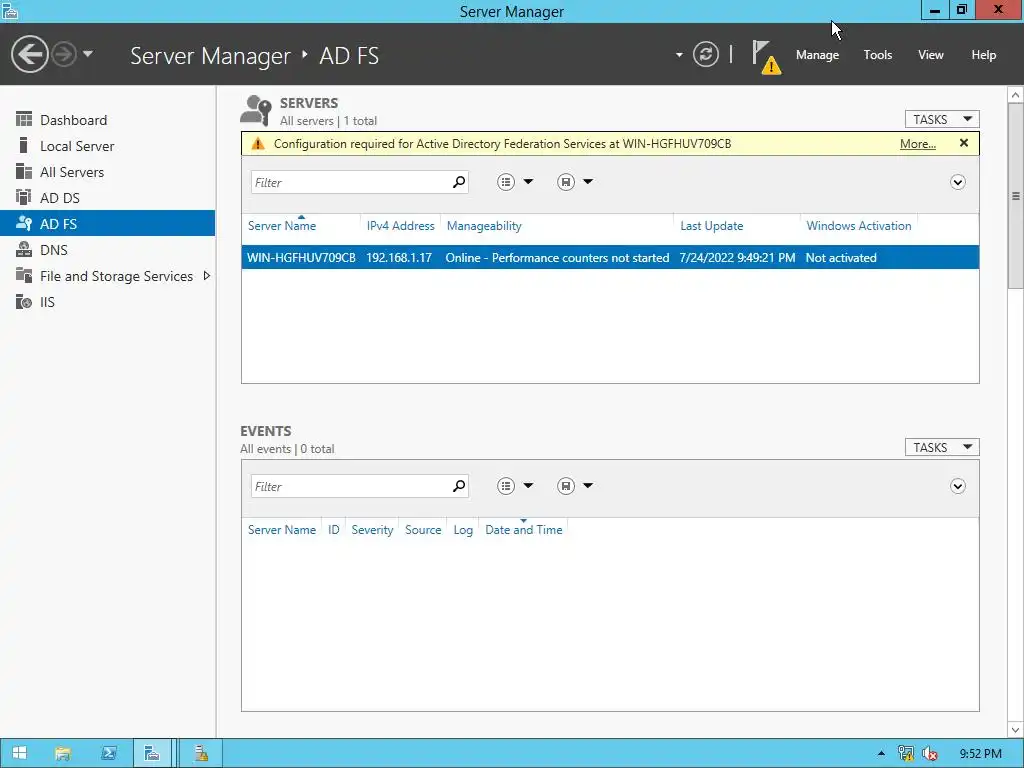Click the Local Server icon

[x=24, y=145]
